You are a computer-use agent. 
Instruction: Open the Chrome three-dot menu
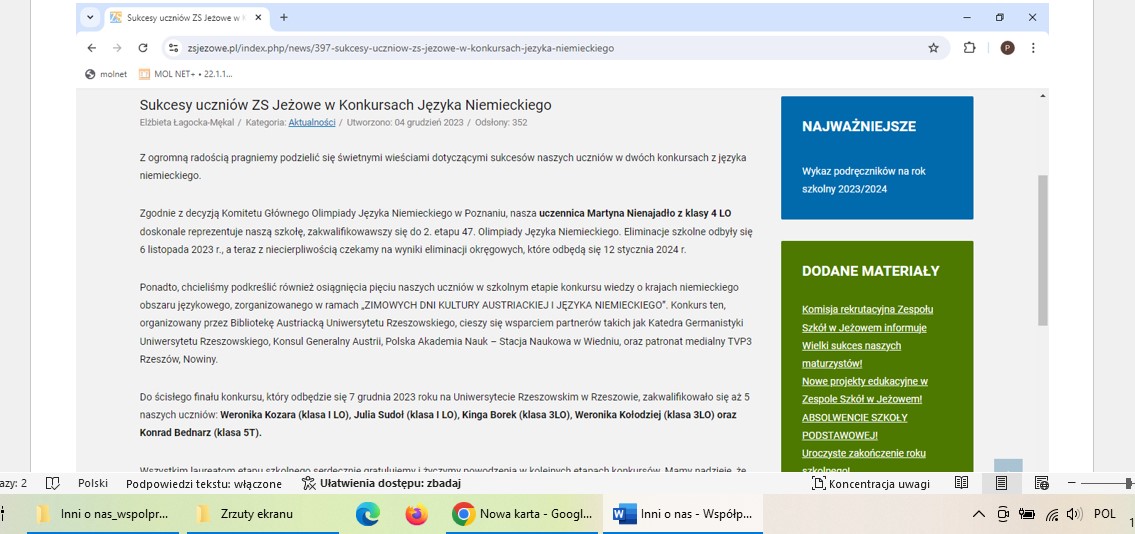1033,48
